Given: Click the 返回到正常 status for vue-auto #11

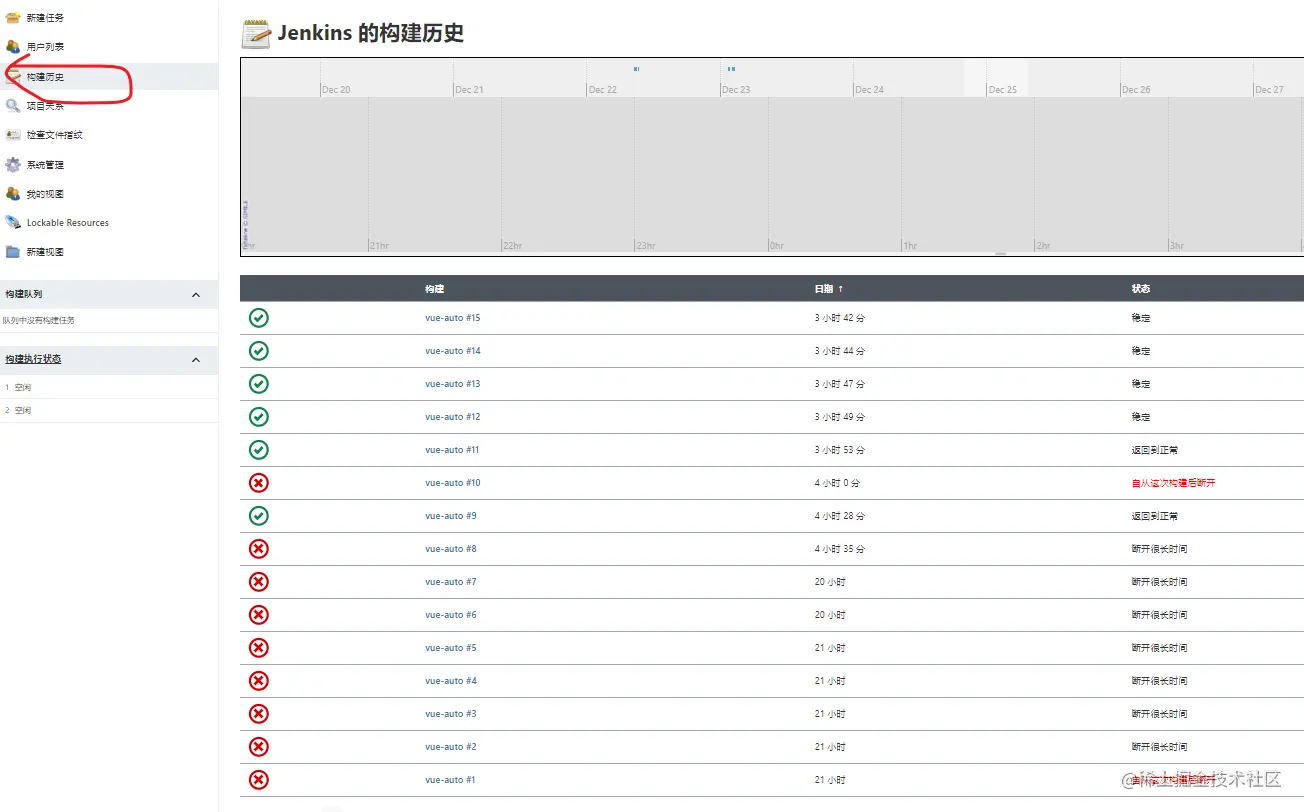Looking at the screenshot, I should (1154, 450).
